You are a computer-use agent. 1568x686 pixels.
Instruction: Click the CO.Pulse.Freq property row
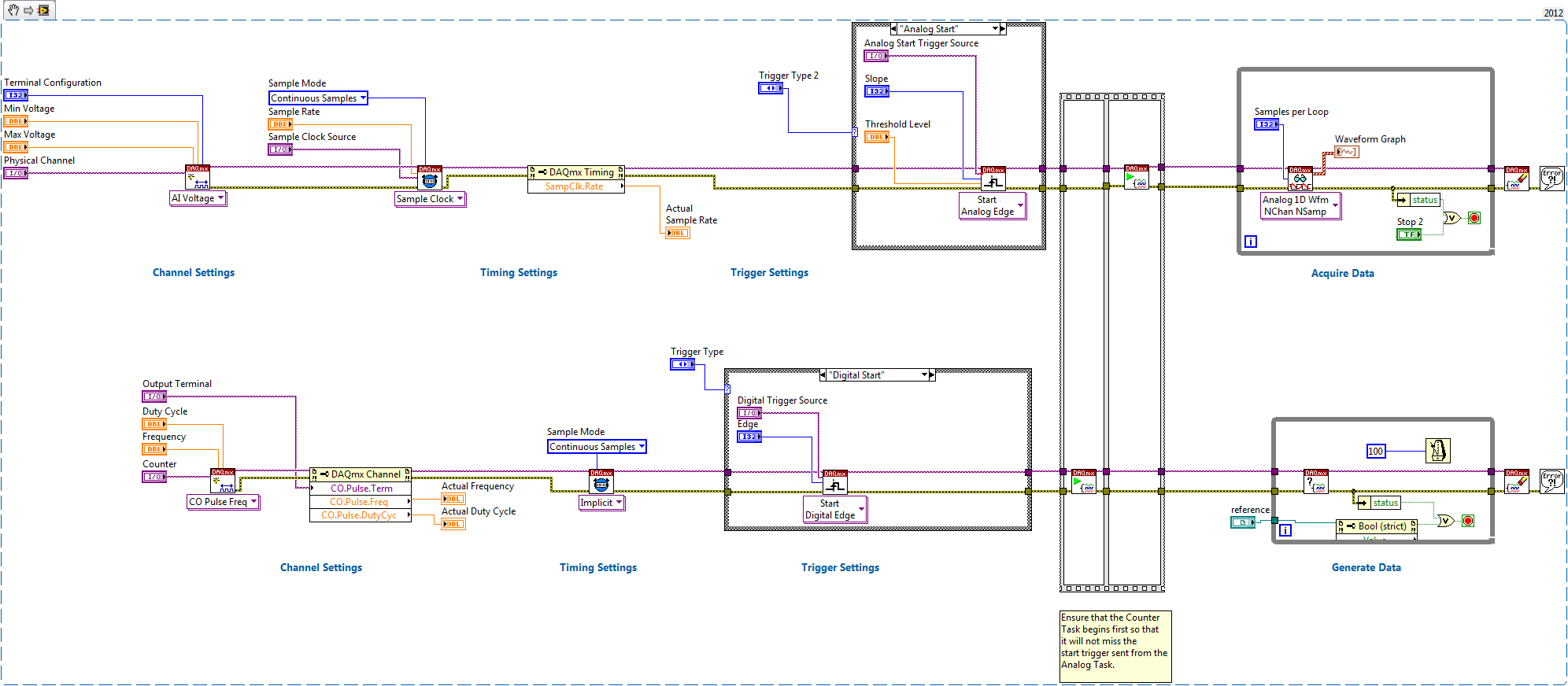[361, 502]
